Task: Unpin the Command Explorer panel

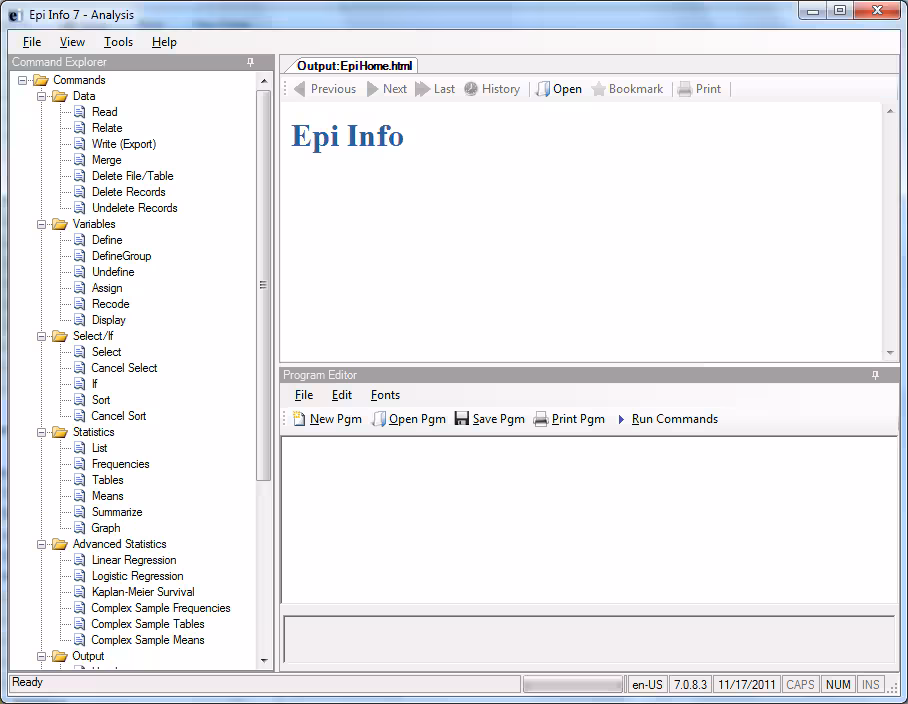Action: pos(250,62)
